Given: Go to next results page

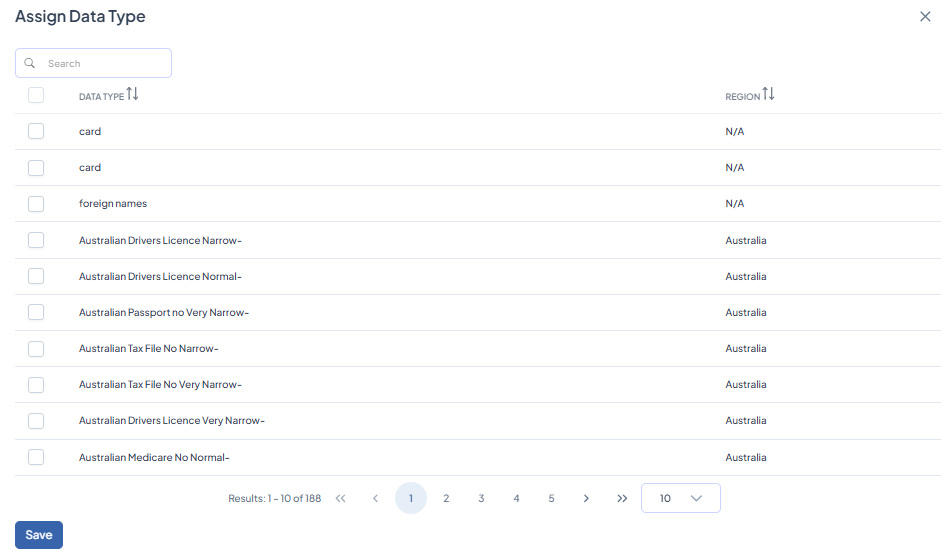Looking at the screenshot, I should click(586, 498).
